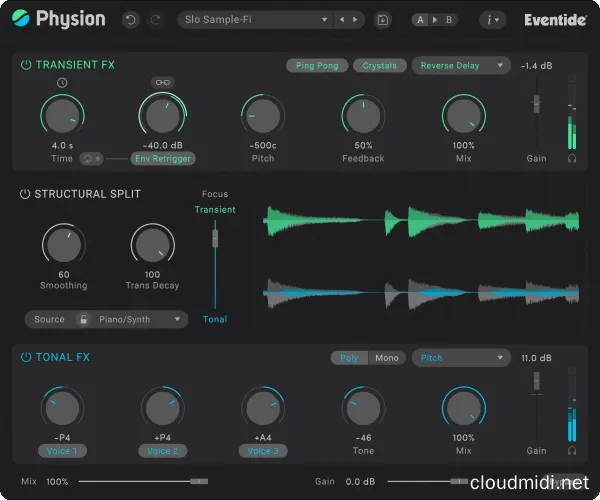Click the Tonal focus label
Image resolution: width=600 pixels, height=500 pixels.
click(215, 319)
